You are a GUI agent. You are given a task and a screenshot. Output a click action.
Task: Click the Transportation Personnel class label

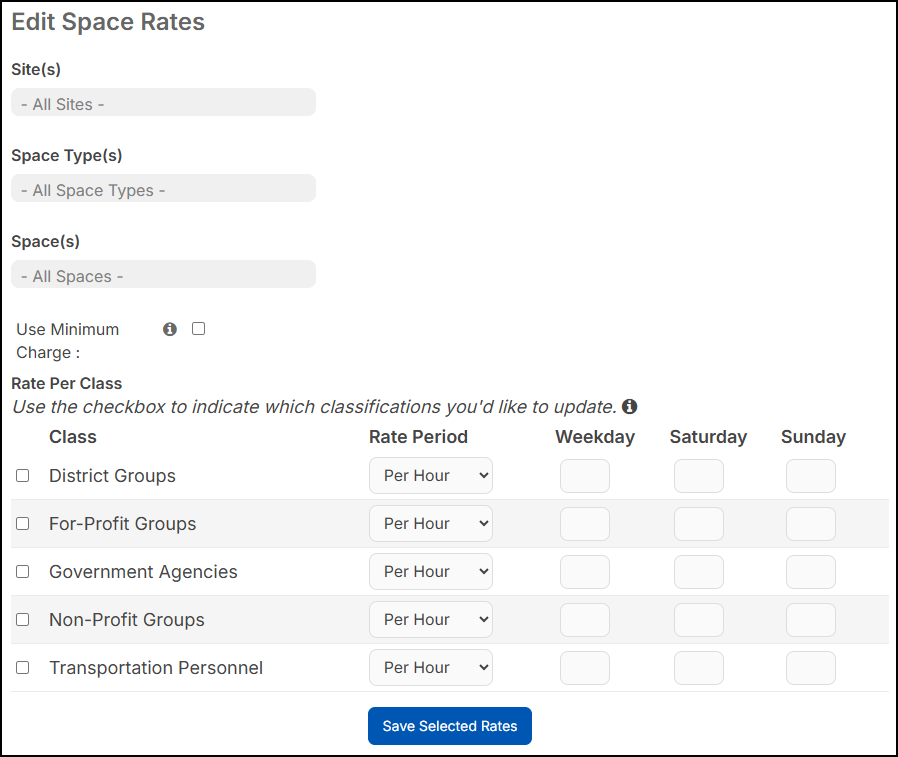(x=156, y=668)
